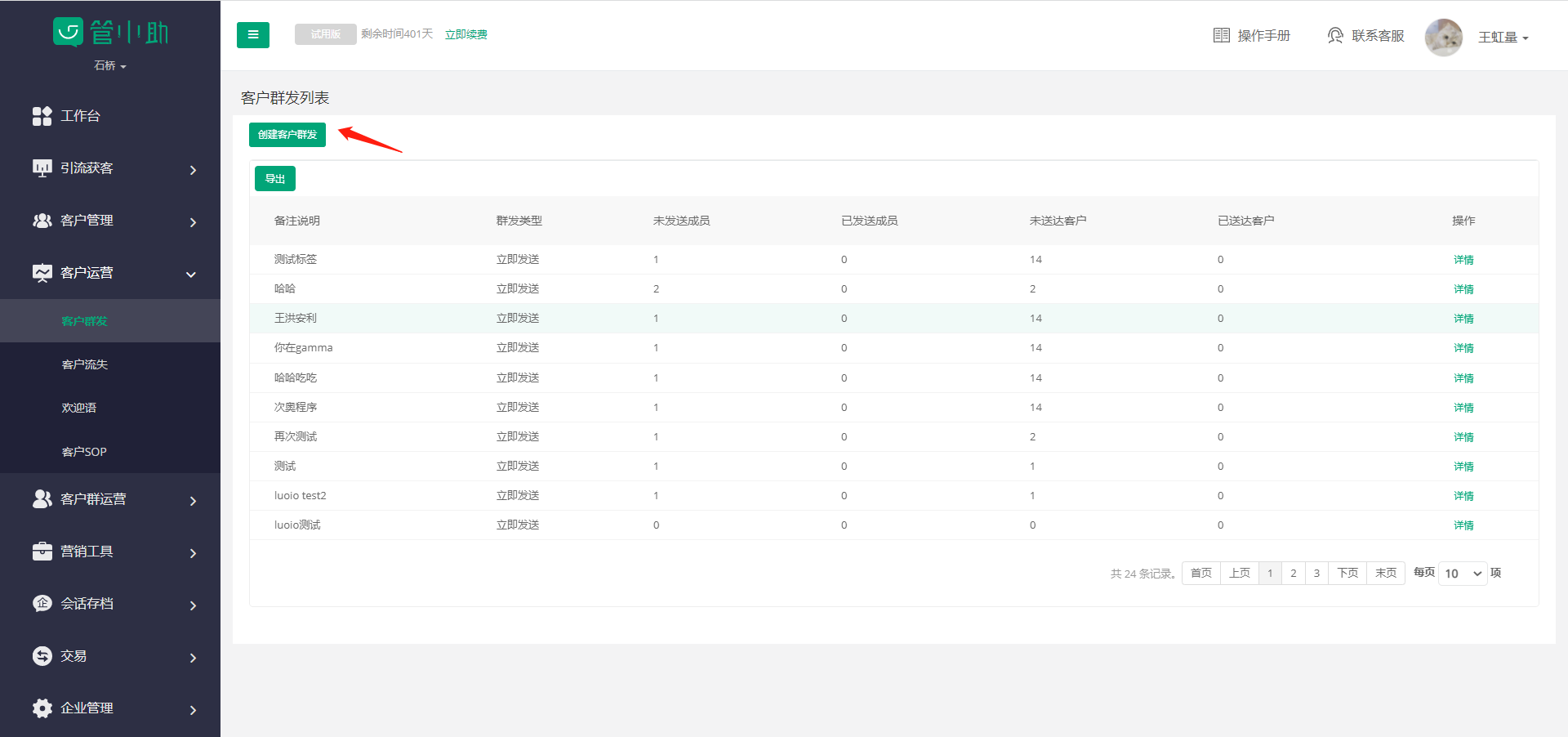Open 详情 for luoio测试 row
The width and height of the screenshot is (1568, 737).
1463,525
